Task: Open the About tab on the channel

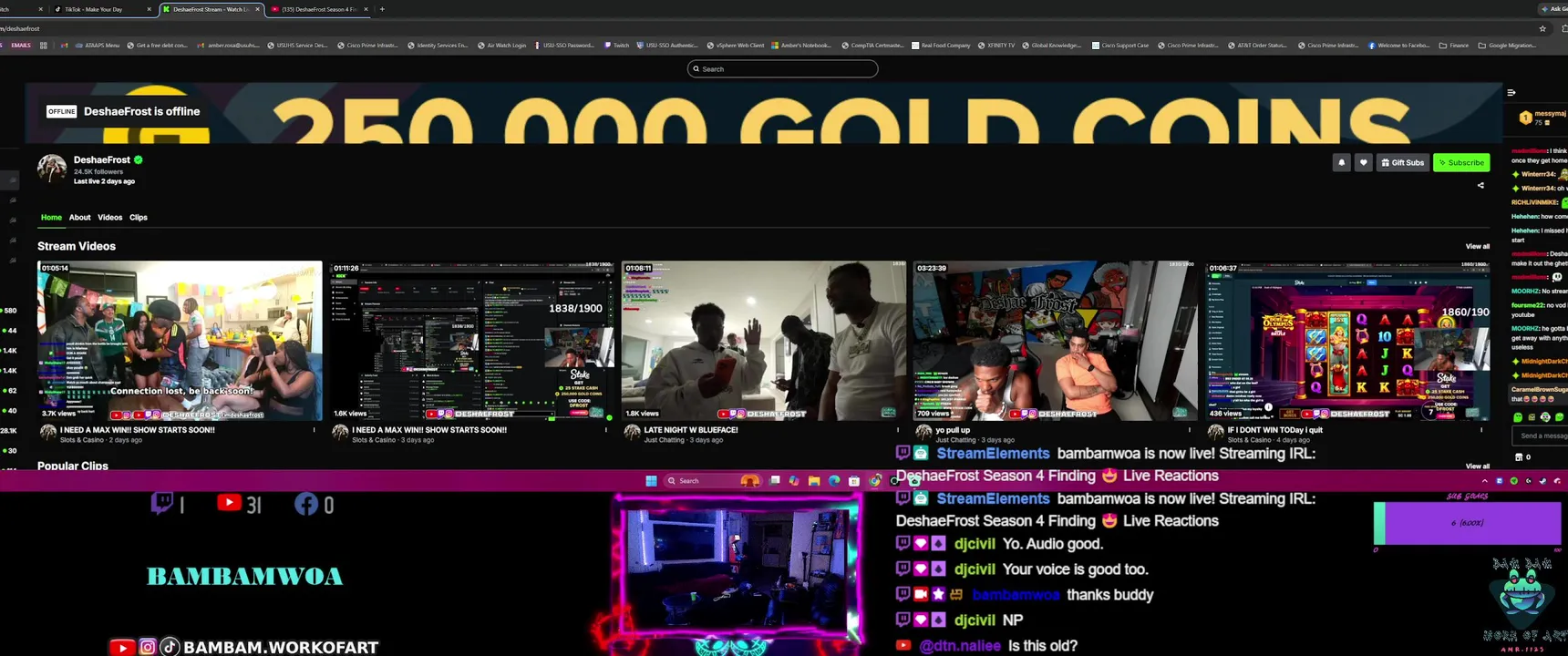Action: [x=79, y=217]
